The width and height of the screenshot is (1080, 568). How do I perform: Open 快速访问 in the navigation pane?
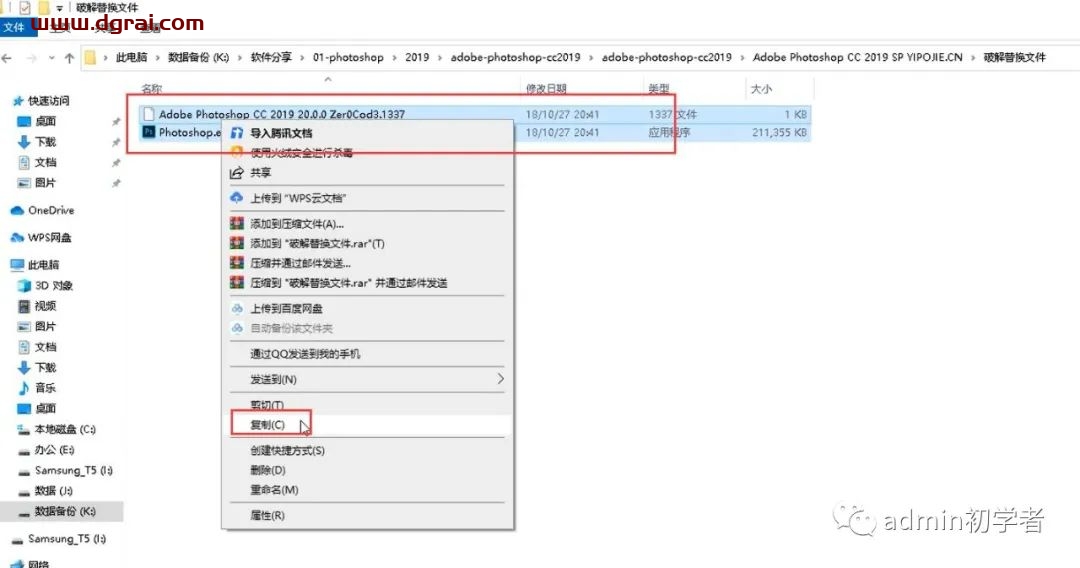(48, 101)
